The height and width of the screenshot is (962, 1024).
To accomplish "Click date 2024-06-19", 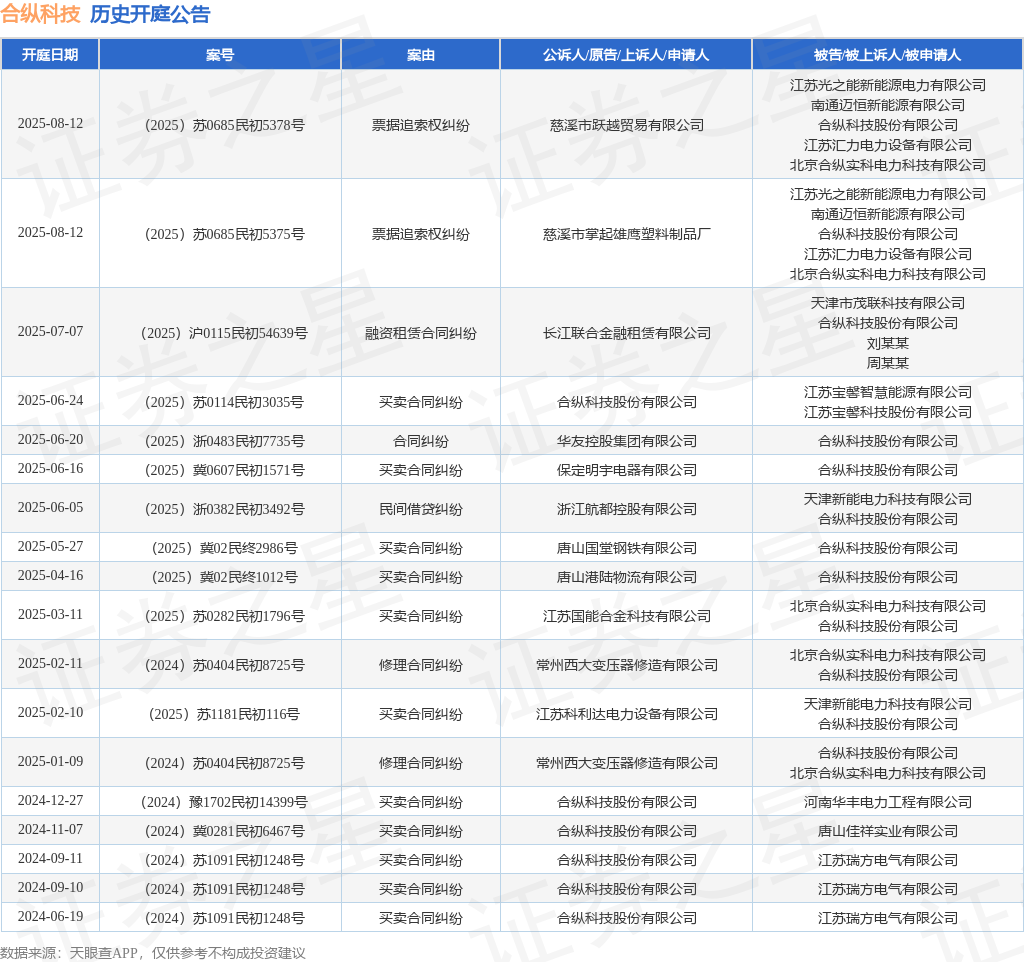I will pos(50,917).
